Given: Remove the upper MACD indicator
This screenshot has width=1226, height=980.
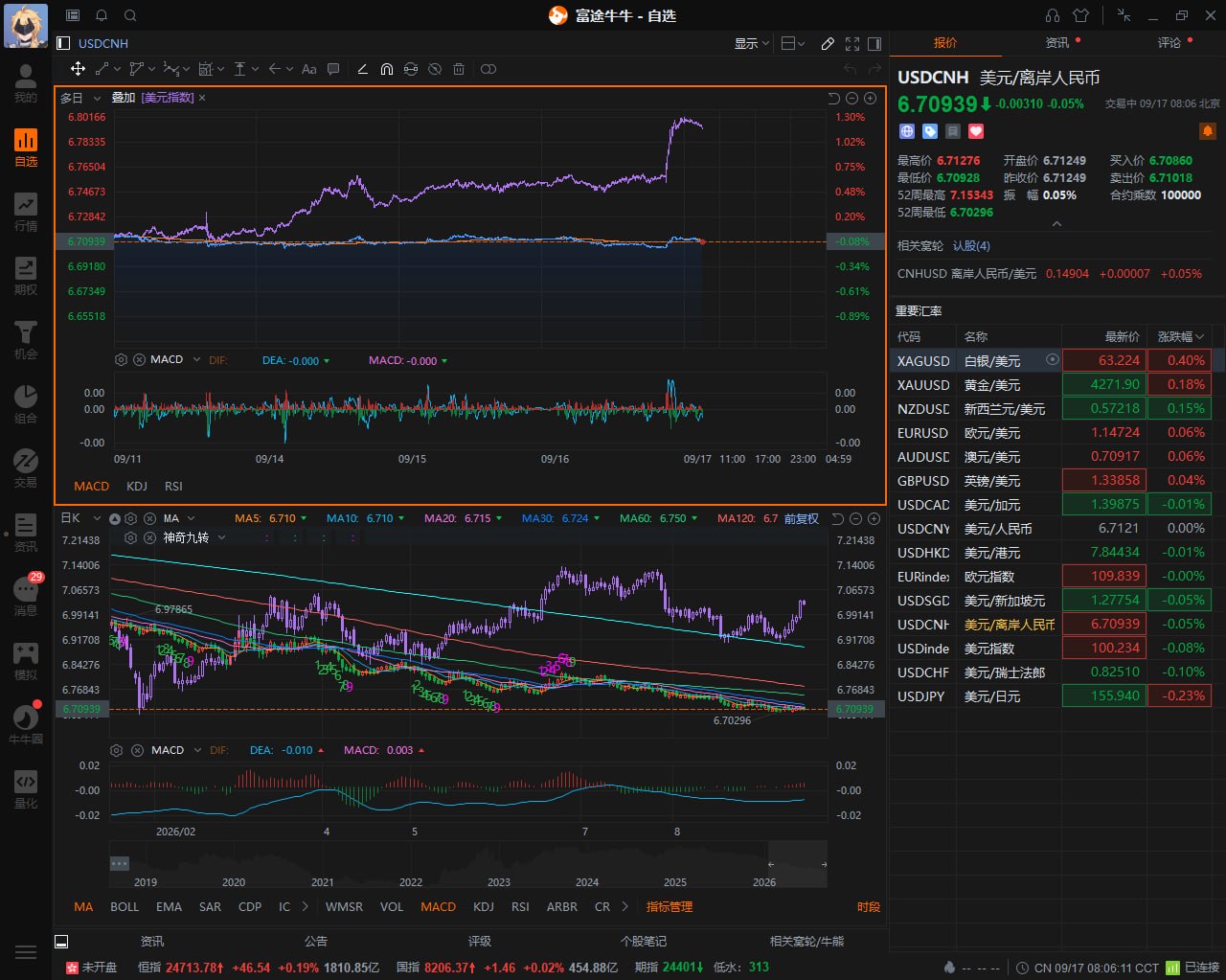Looking at the screenshot, I should [139, 359].
